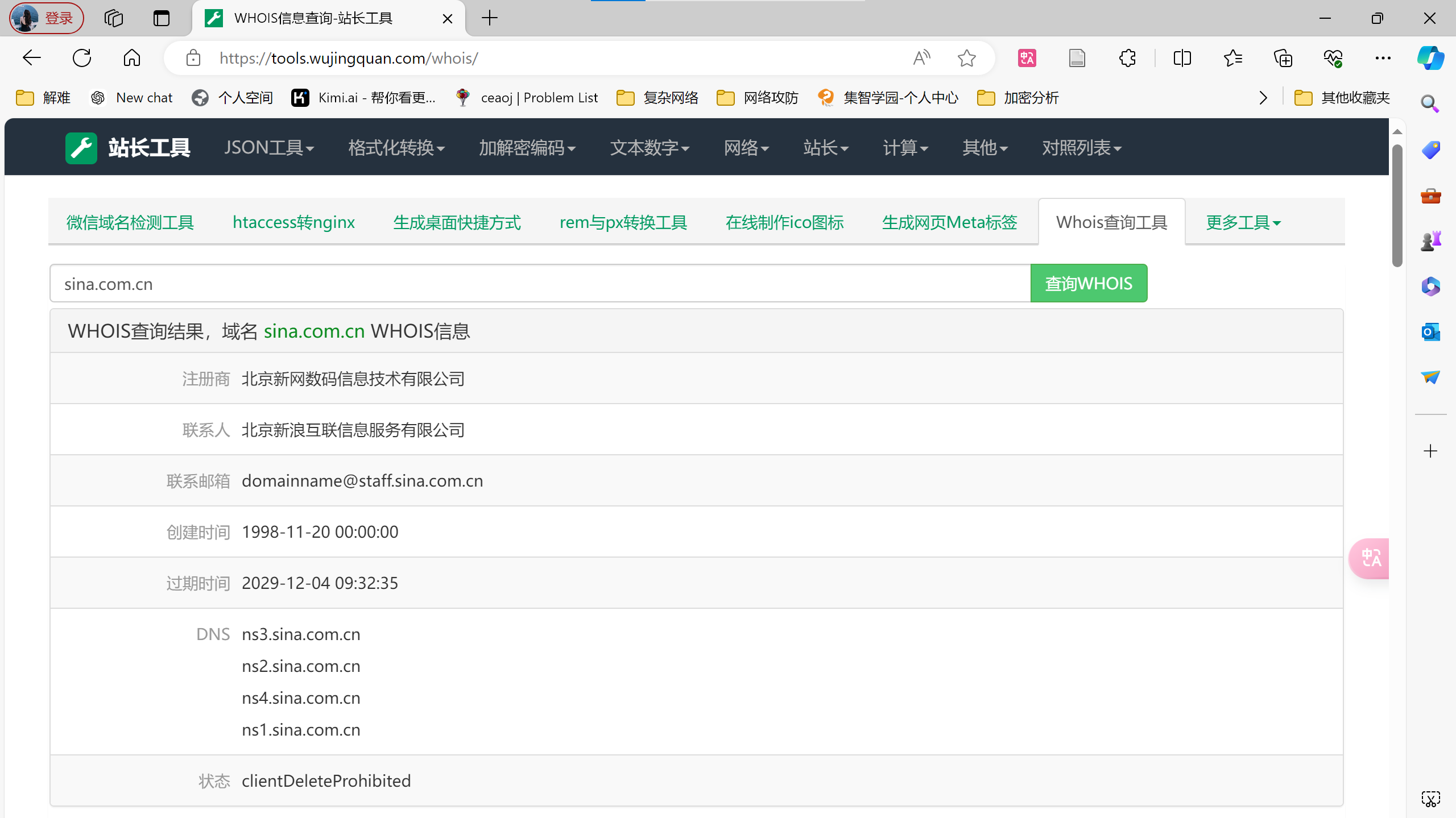This screenshot has width=1456, height=818.
Task: Open the sidebar search icon
Action: tap(1430, 103)
